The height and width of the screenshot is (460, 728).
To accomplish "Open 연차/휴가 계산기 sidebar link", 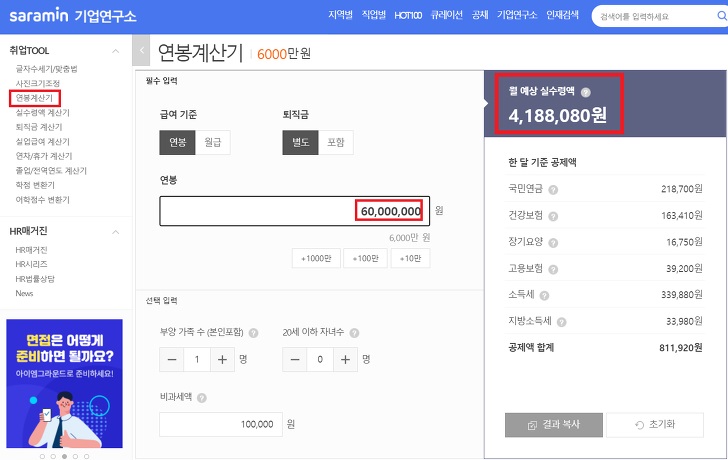I will (44, 156).
